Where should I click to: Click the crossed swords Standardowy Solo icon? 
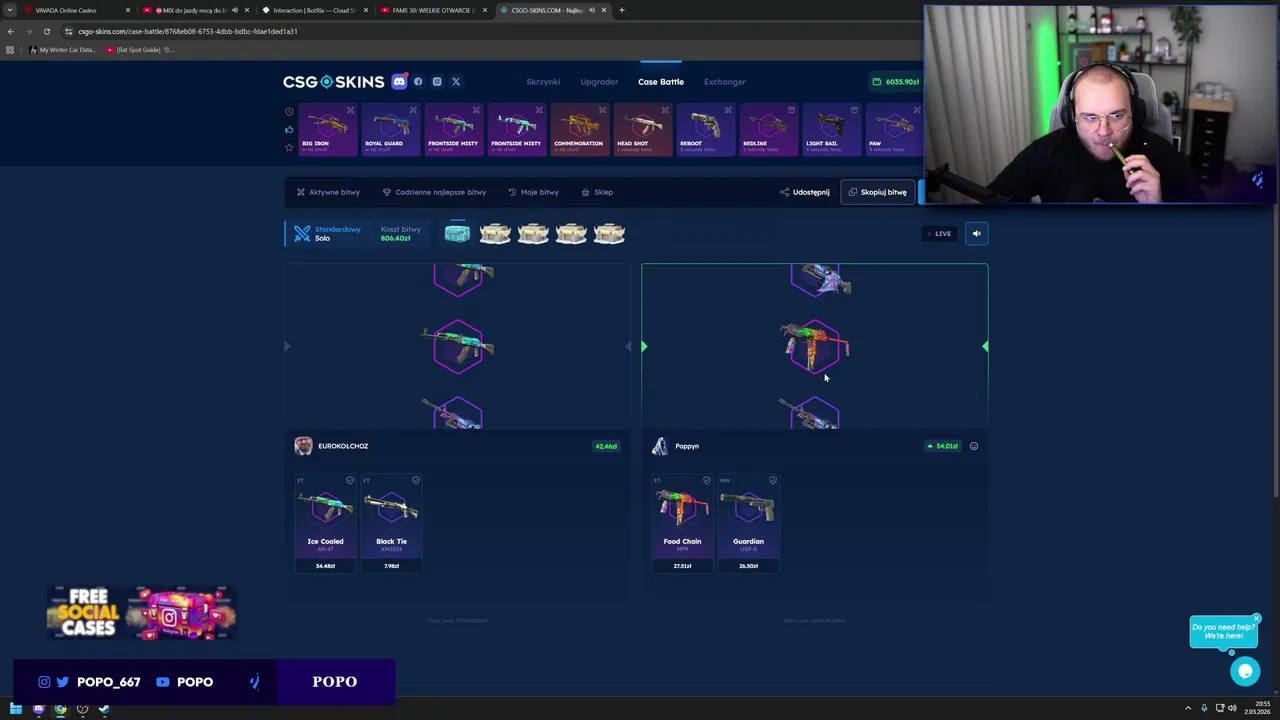click(302, 234)
